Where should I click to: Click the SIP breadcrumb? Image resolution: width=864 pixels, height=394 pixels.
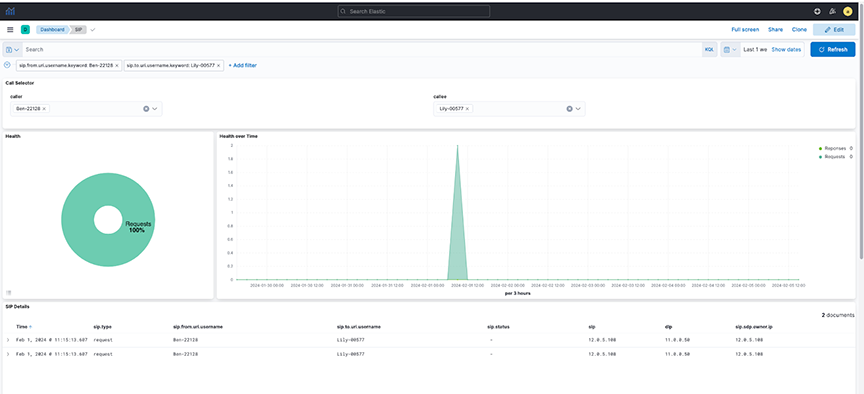pos(79,30)
